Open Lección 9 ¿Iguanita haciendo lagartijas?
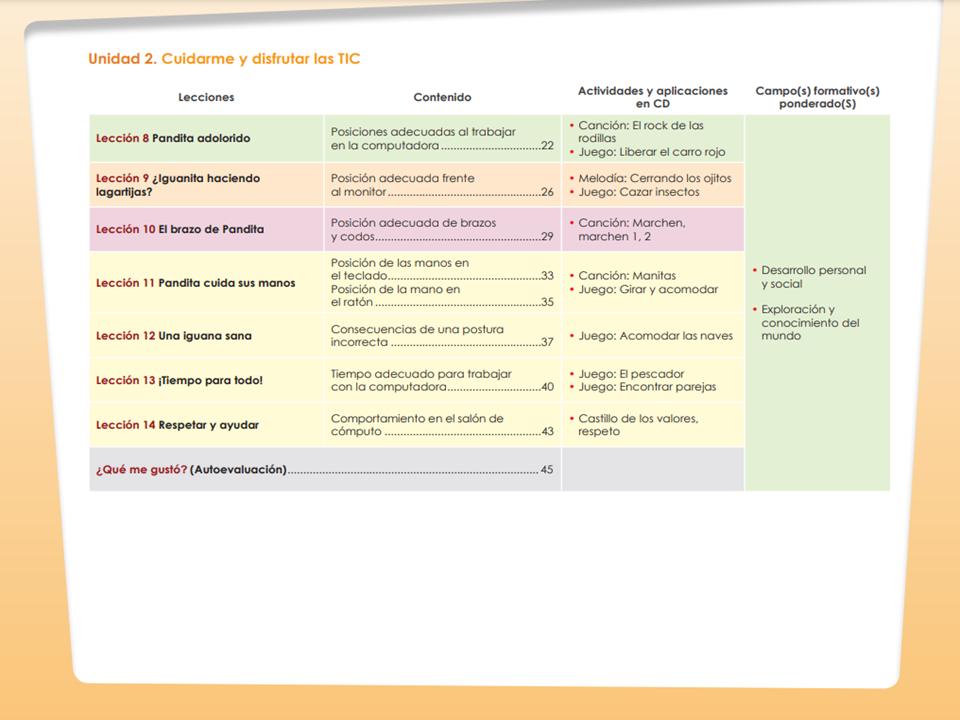Viewport: 960px width, 720px height. tap(178, 185)
